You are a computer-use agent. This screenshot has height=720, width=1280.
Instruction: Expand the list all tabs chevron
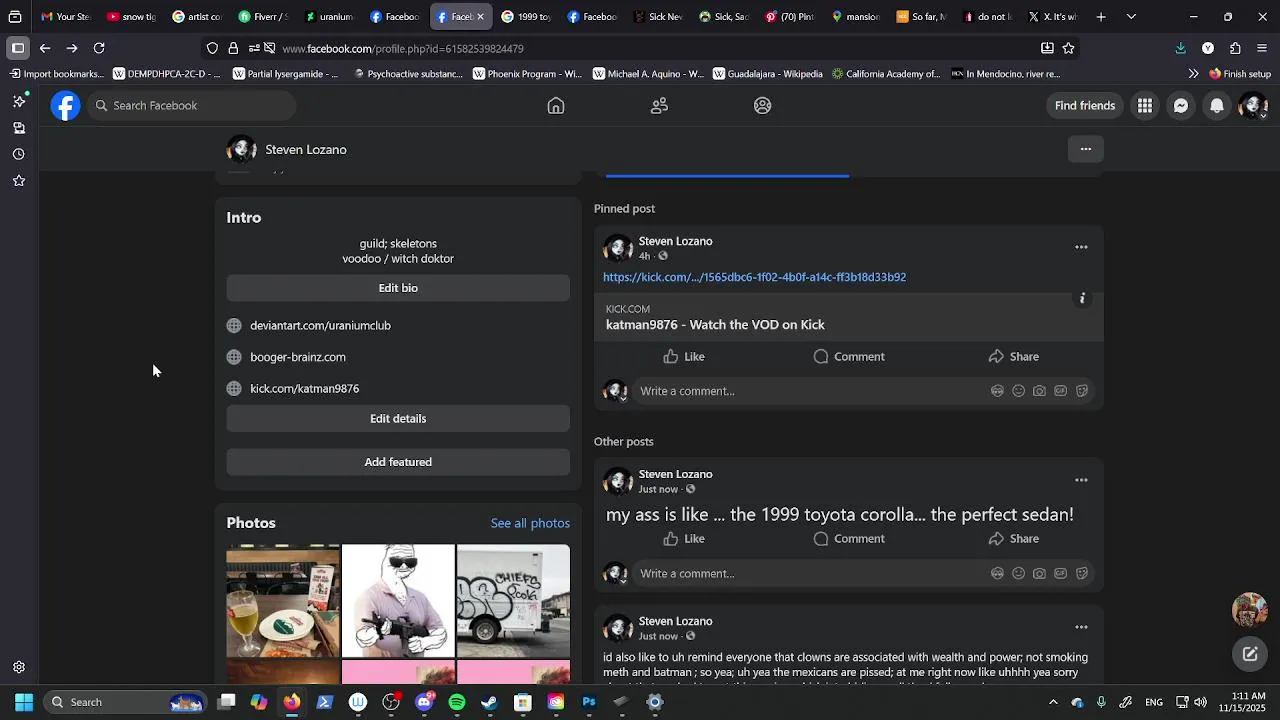point(1131,17)
